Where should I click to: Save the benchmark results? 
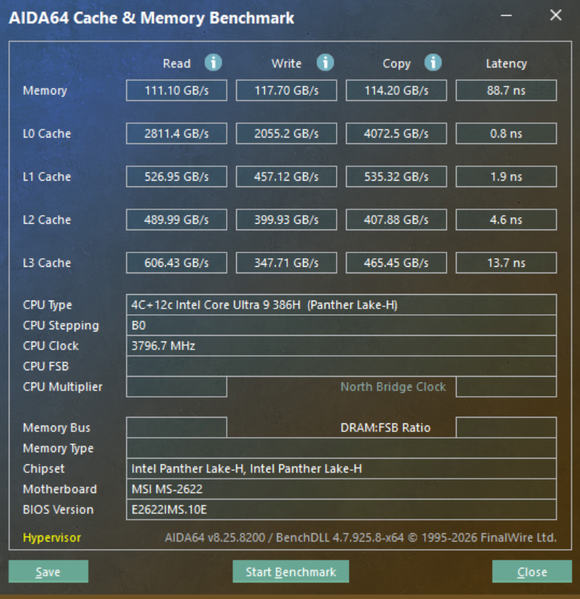click(x=49, y=571)
